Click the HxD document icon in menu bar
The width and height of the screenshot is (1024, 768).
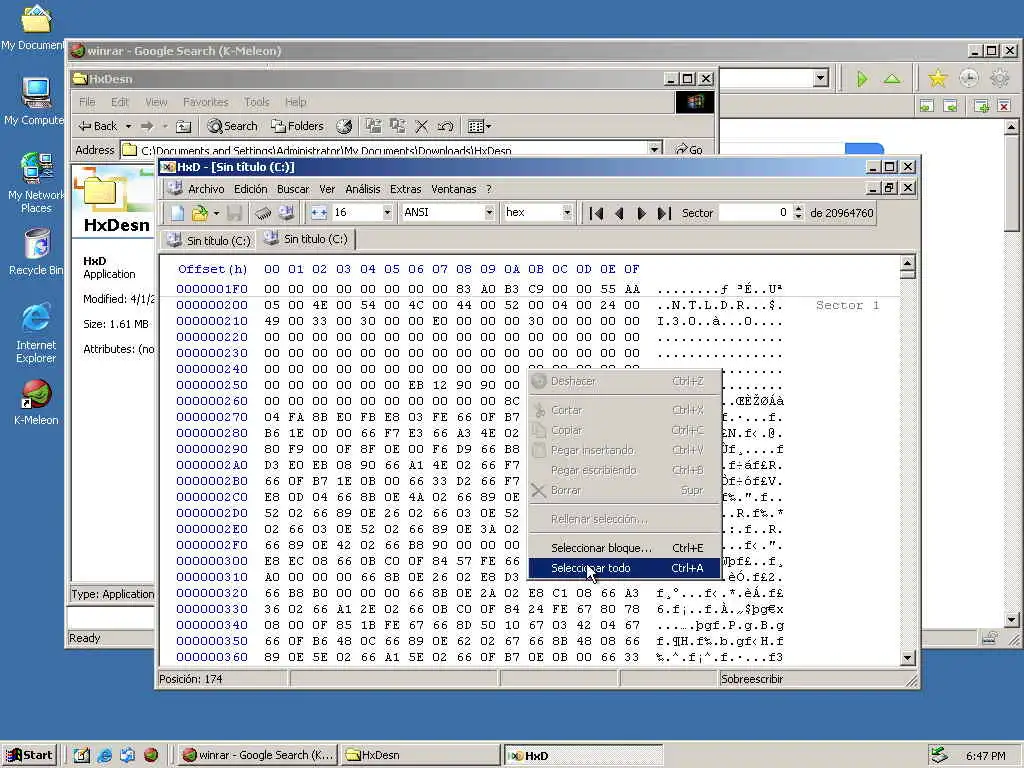(174, 189)
